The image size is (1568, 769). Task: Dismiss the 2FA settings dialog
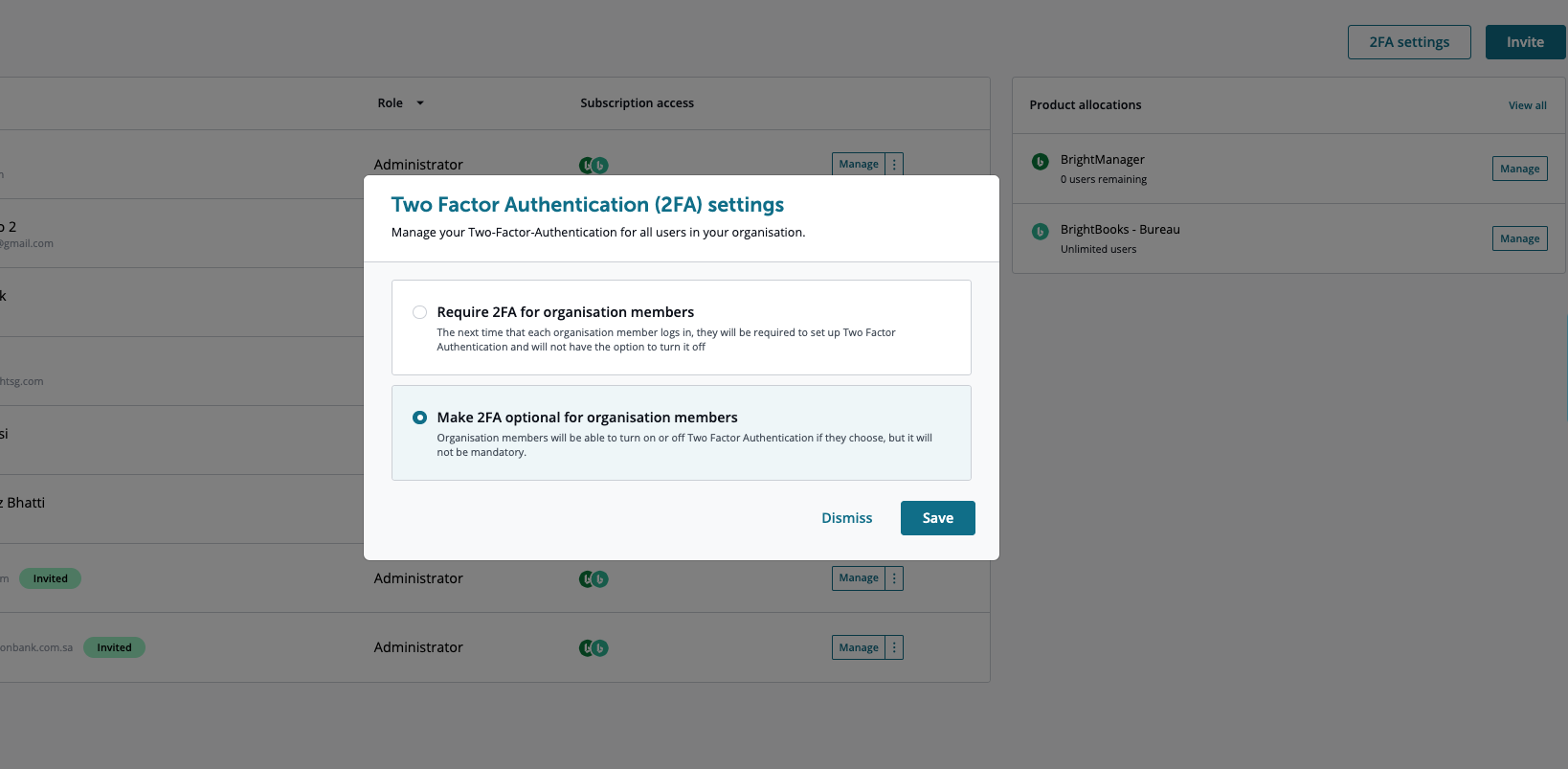click(846, 518)
